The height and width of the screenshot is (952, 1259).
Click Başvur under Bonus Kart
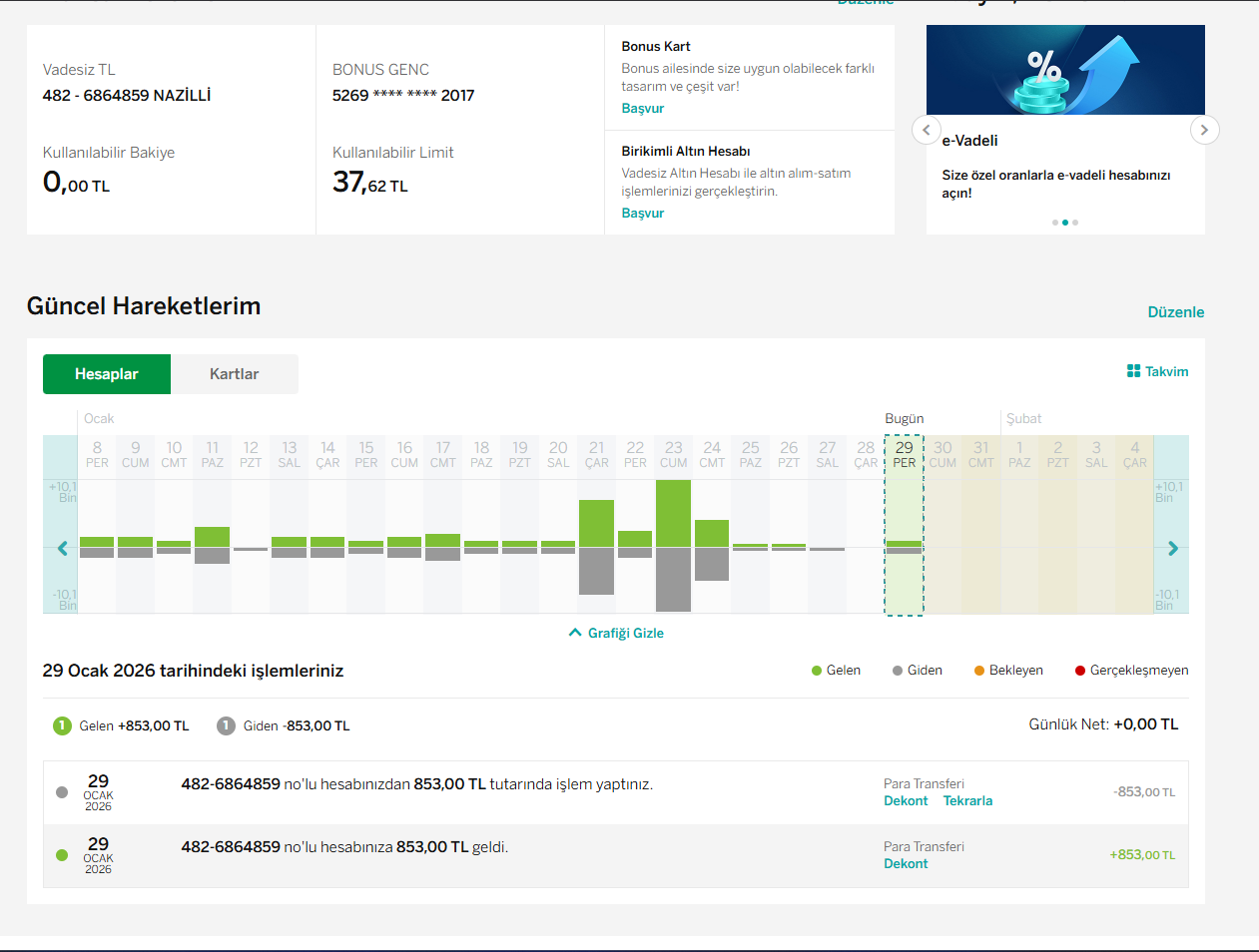643,109
